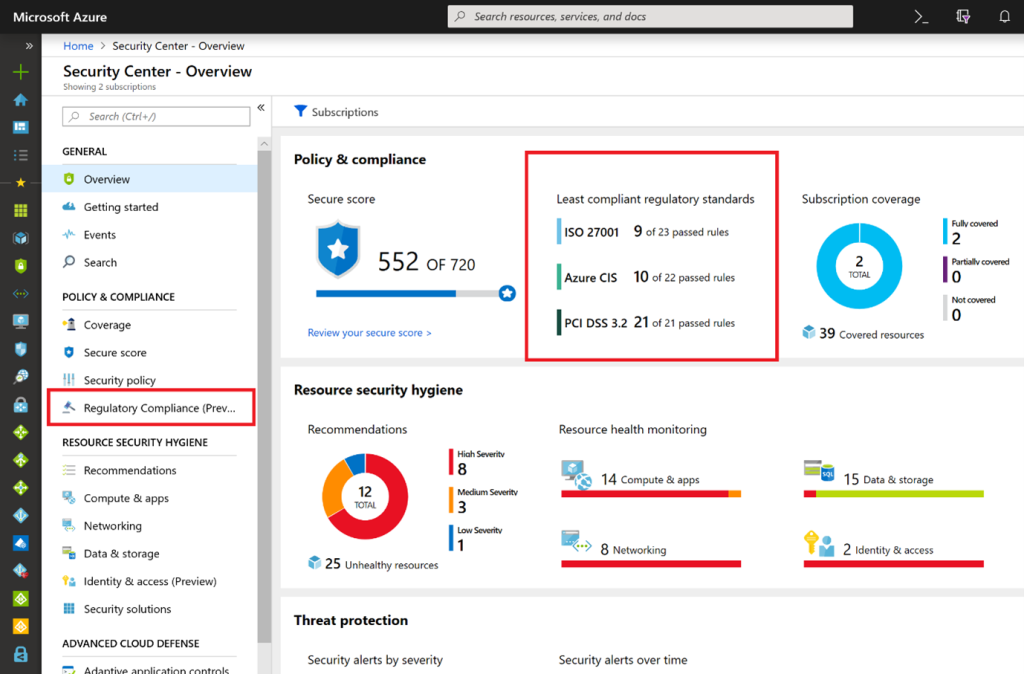The image size is (1024, 674).
Task: Open the Home icon in left rail
Action: [x=20, y=99]
